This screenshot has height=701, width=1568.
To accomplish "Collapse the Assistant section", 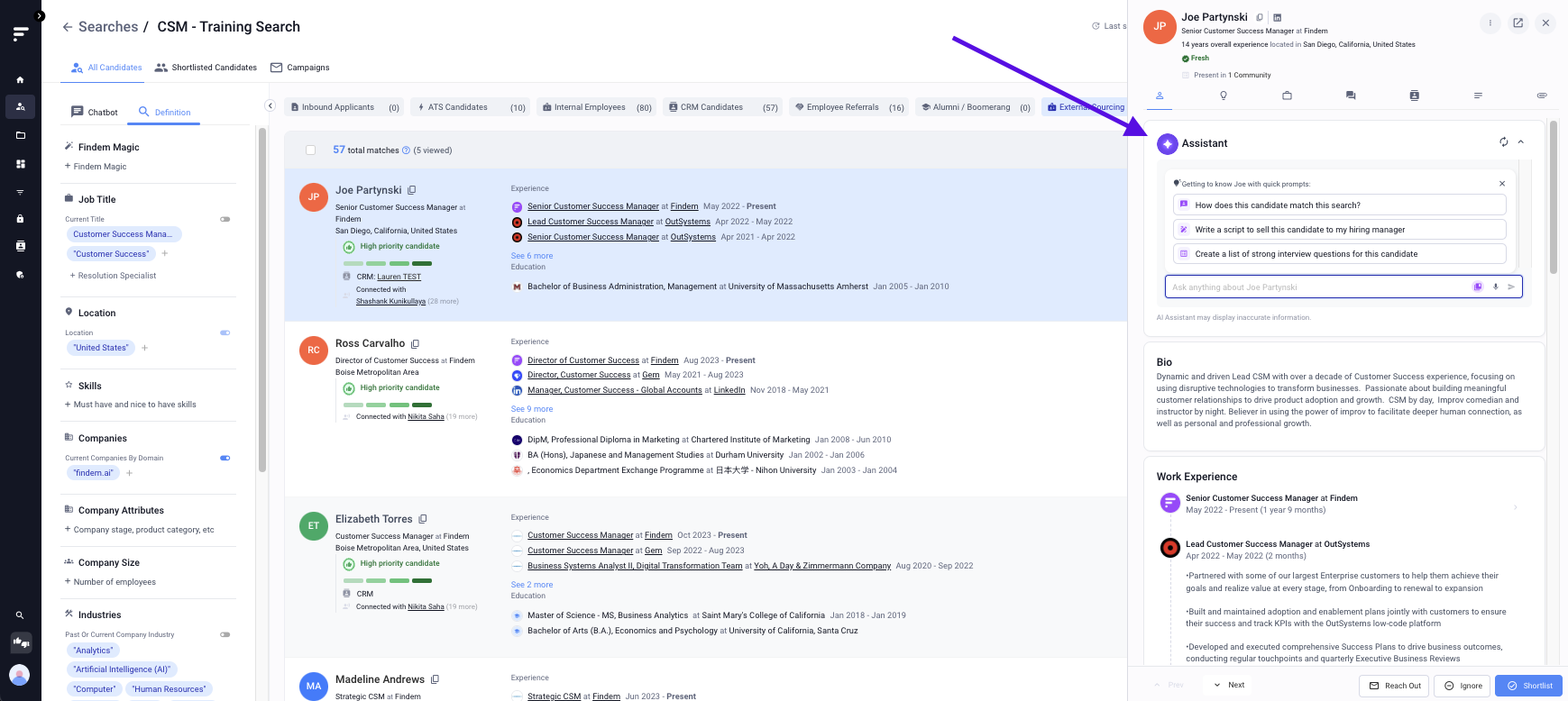I will [x=1521, y=142].
